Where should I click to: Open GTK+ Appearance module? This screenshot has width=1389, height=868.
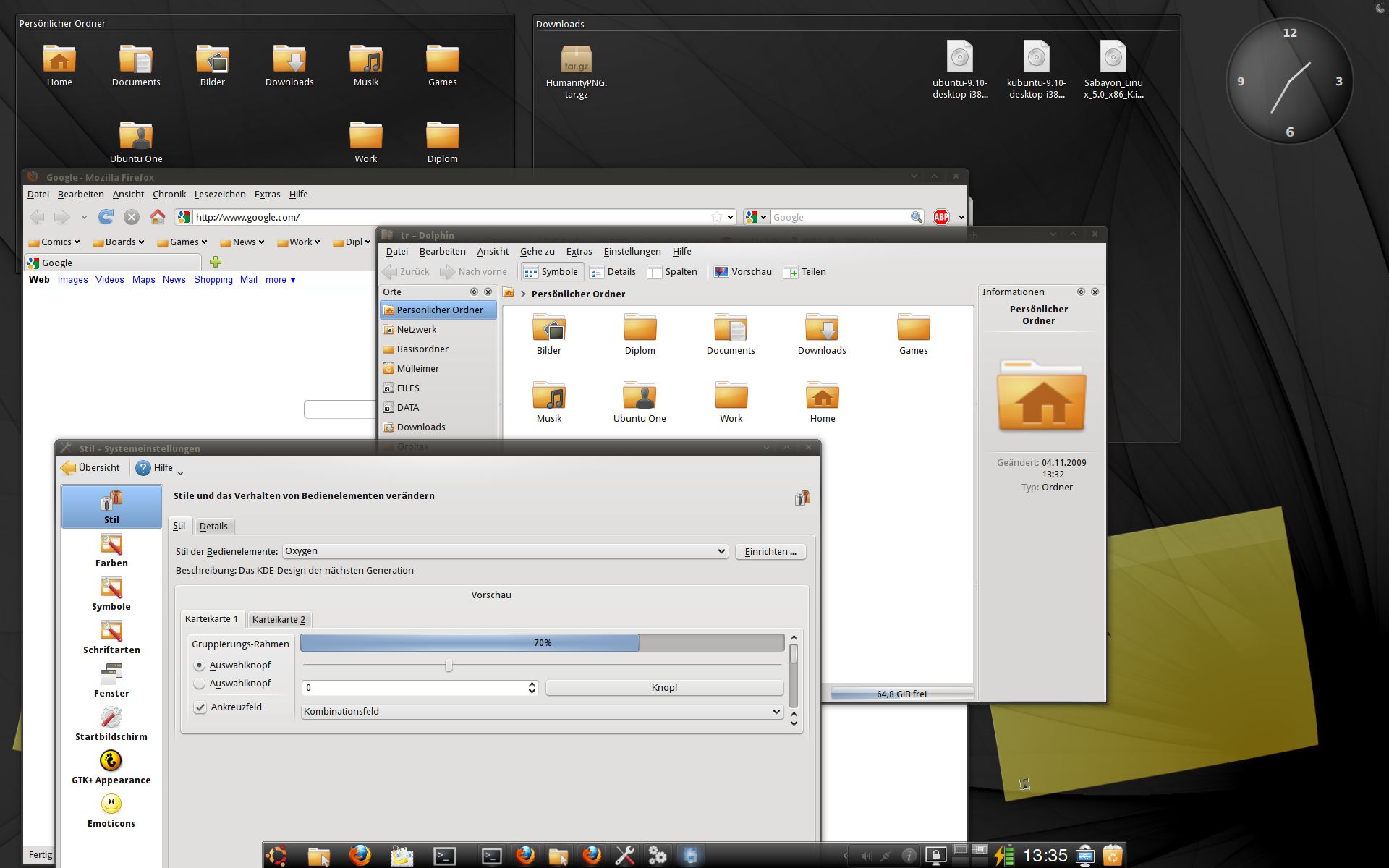click(x=111, y=767)
